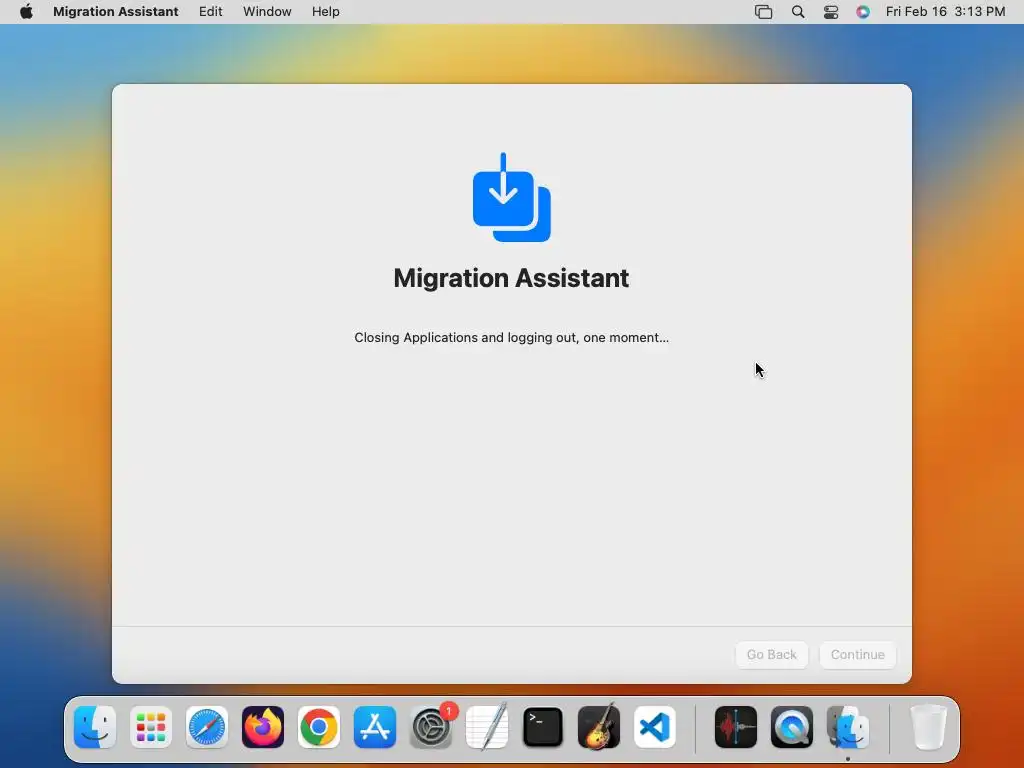Open the Edit menu
This screenshot has width=1024, height=768.
pos(210,12)
